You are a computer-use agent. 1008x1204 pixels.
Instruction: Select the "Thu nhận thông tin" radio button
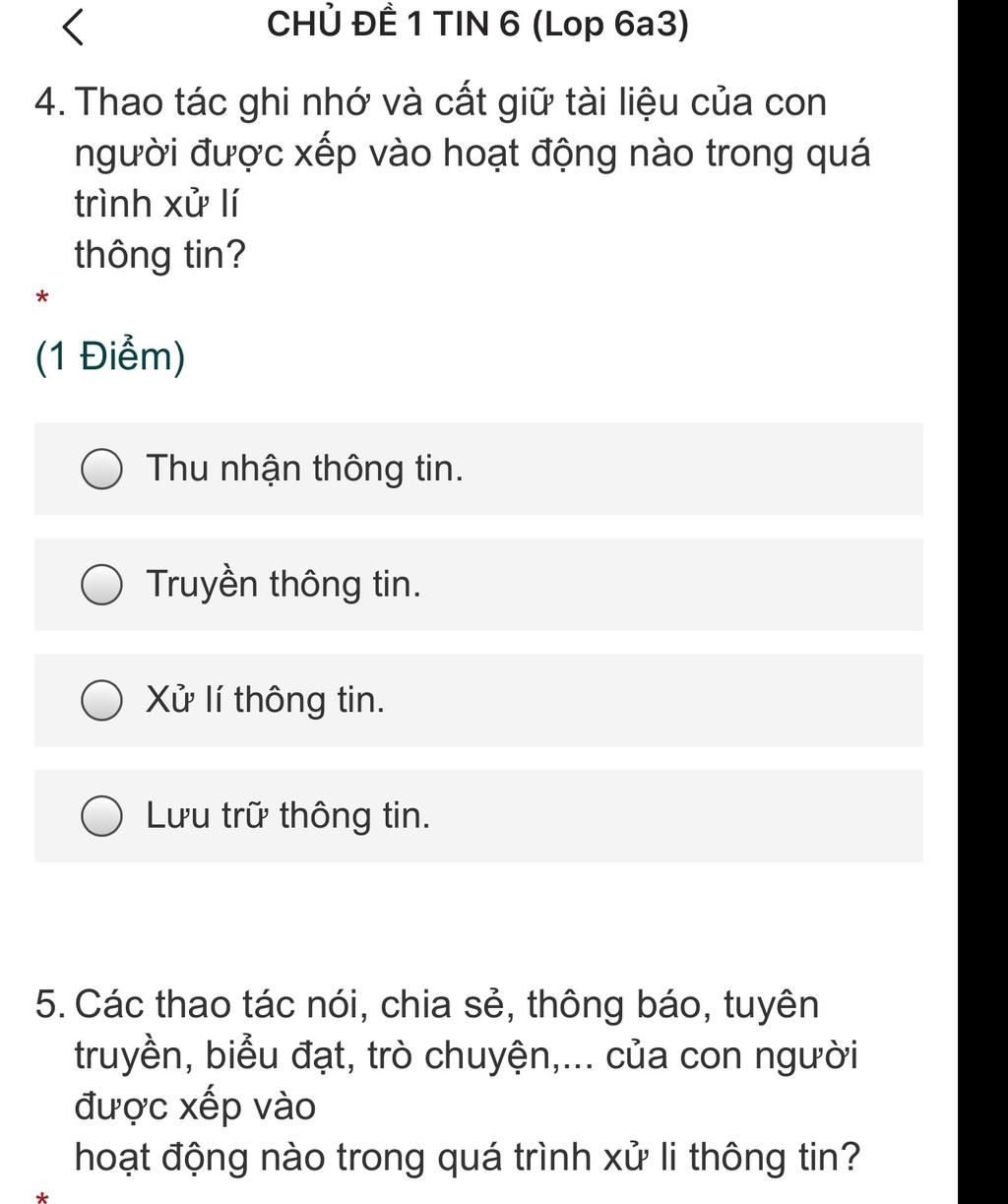pos(101,470)
